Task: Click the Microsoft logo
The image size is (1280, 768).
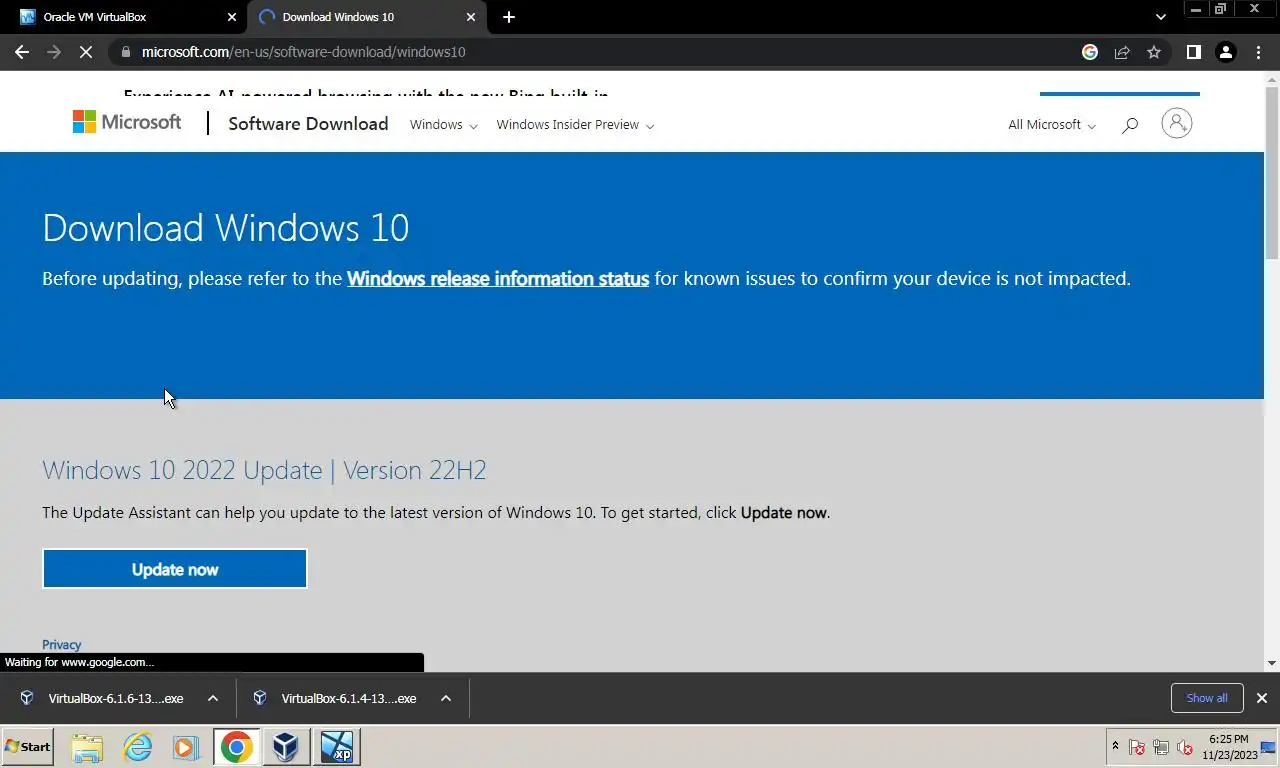Action: (x=127, y=122)
